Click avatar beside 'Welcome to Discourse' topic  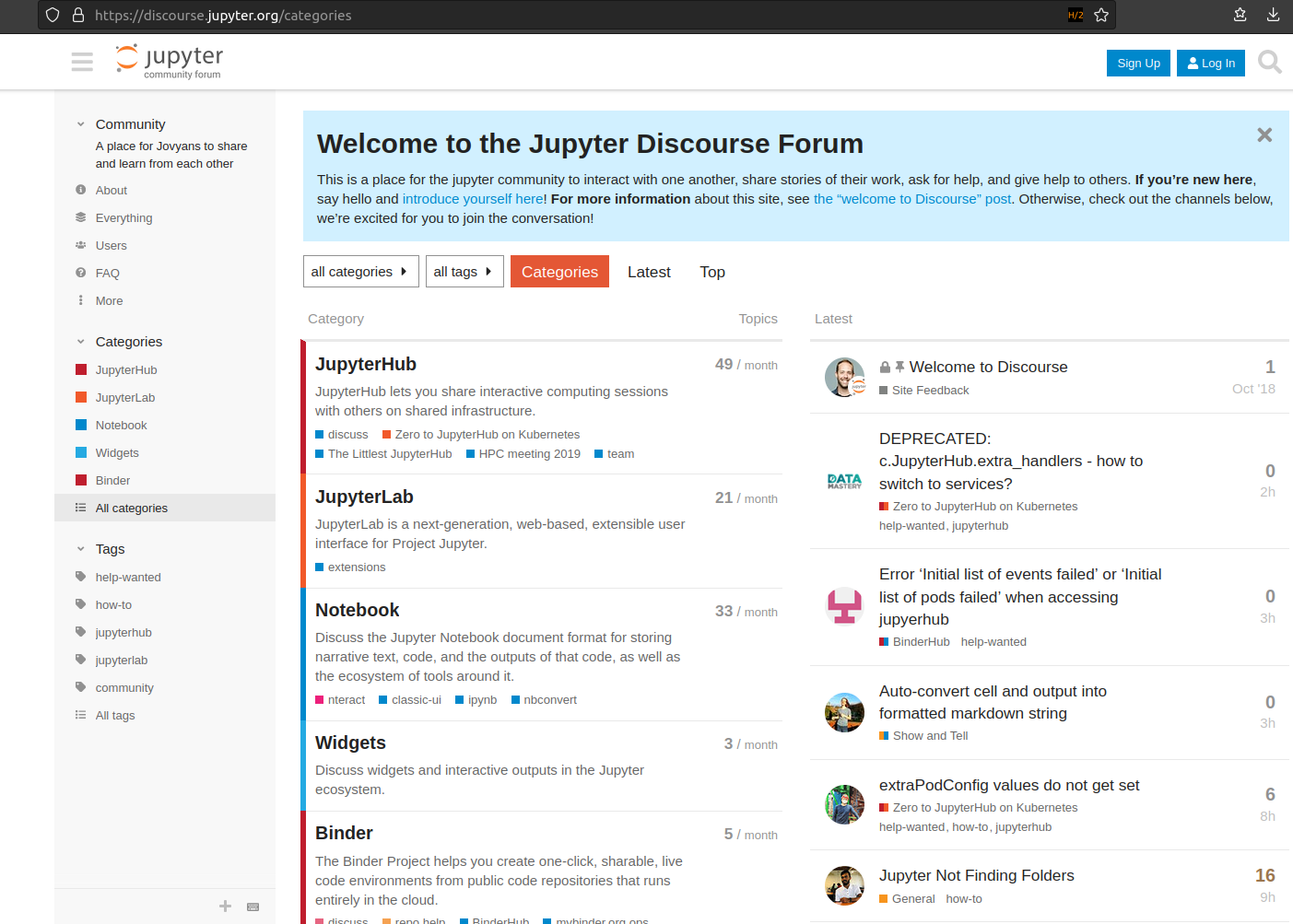(844, 378)
